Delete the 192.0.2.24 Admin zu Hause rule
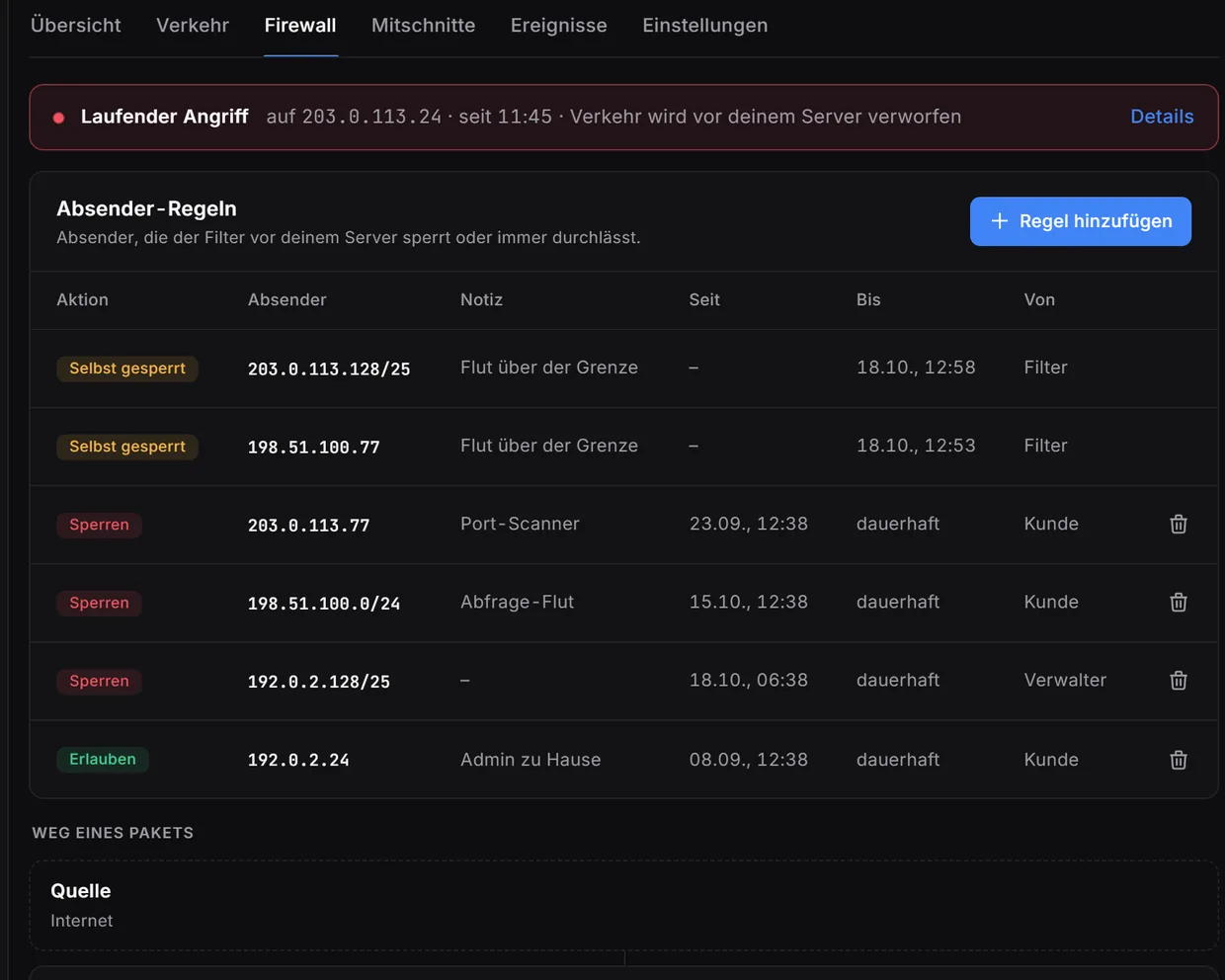 pyautogui.click(x=1179, y=760)
